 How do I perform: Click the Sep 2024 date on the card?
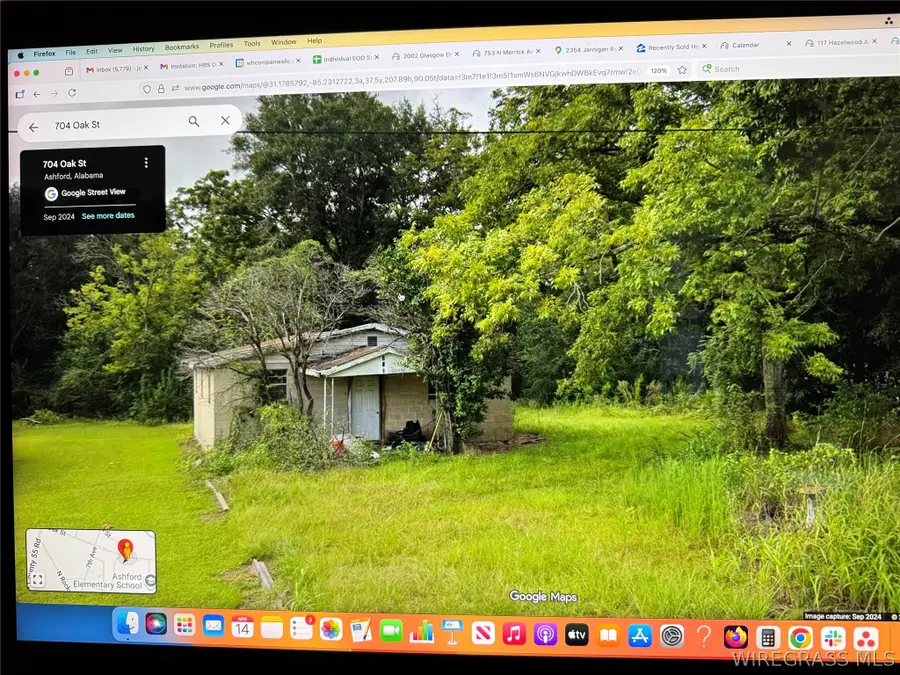(x=59, y=217)
